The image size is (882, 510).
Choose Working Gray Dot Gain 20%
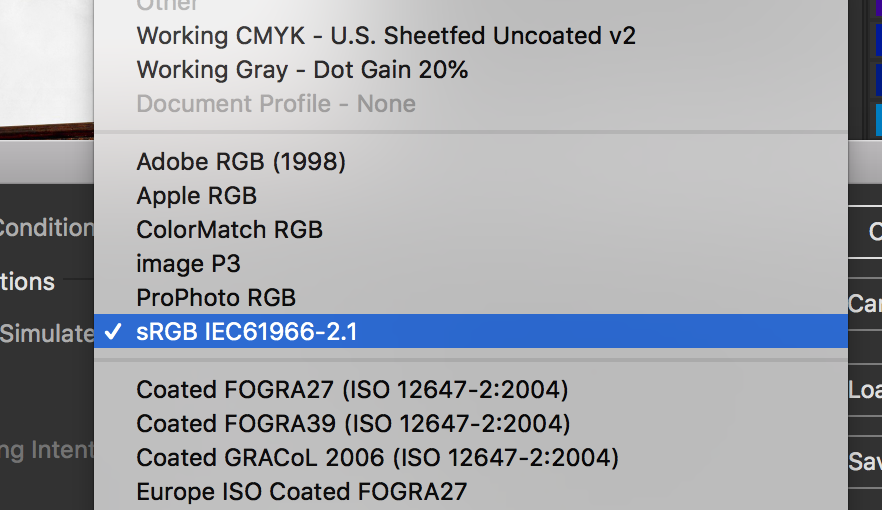coord(302,70)
